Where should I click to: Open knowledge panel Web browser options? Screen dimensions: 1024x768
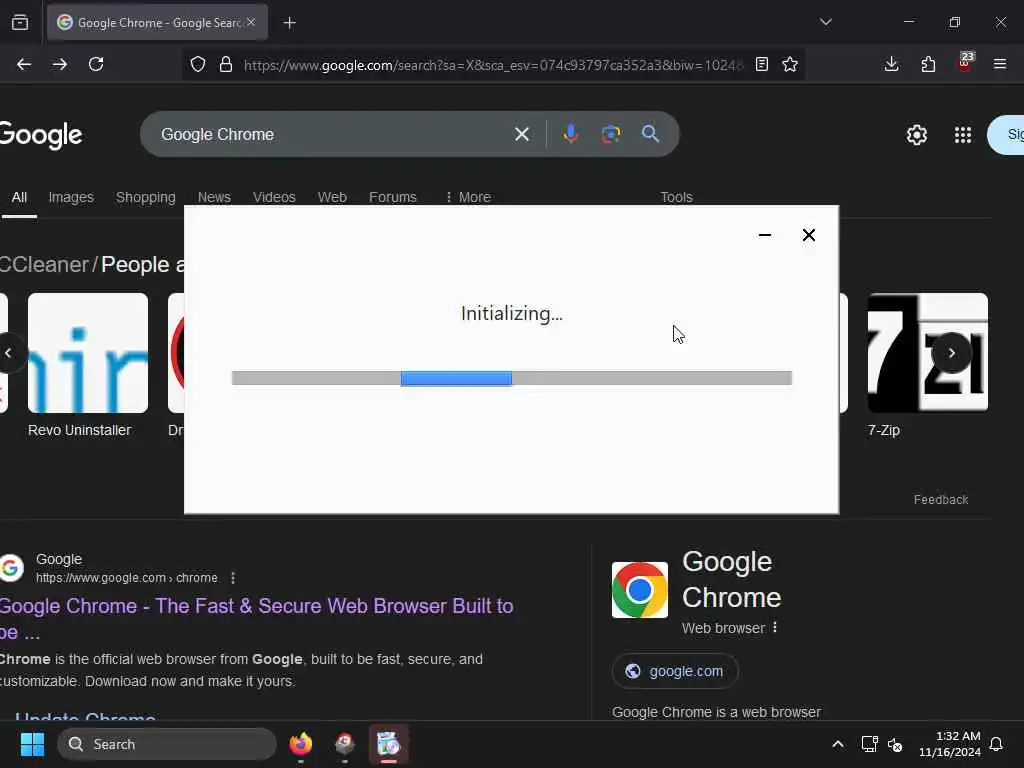(775, 628)
